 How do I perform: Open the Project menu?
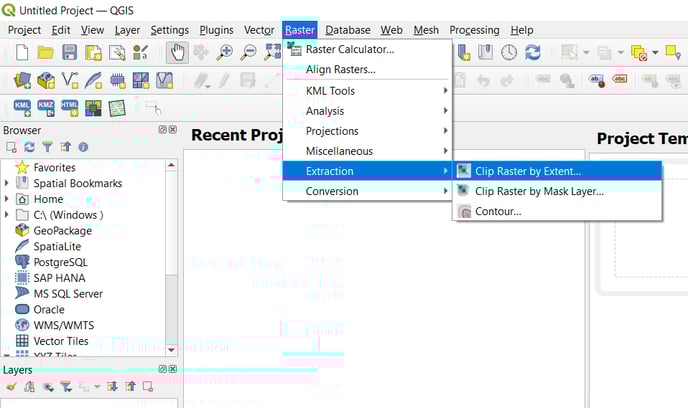(24, 30)
